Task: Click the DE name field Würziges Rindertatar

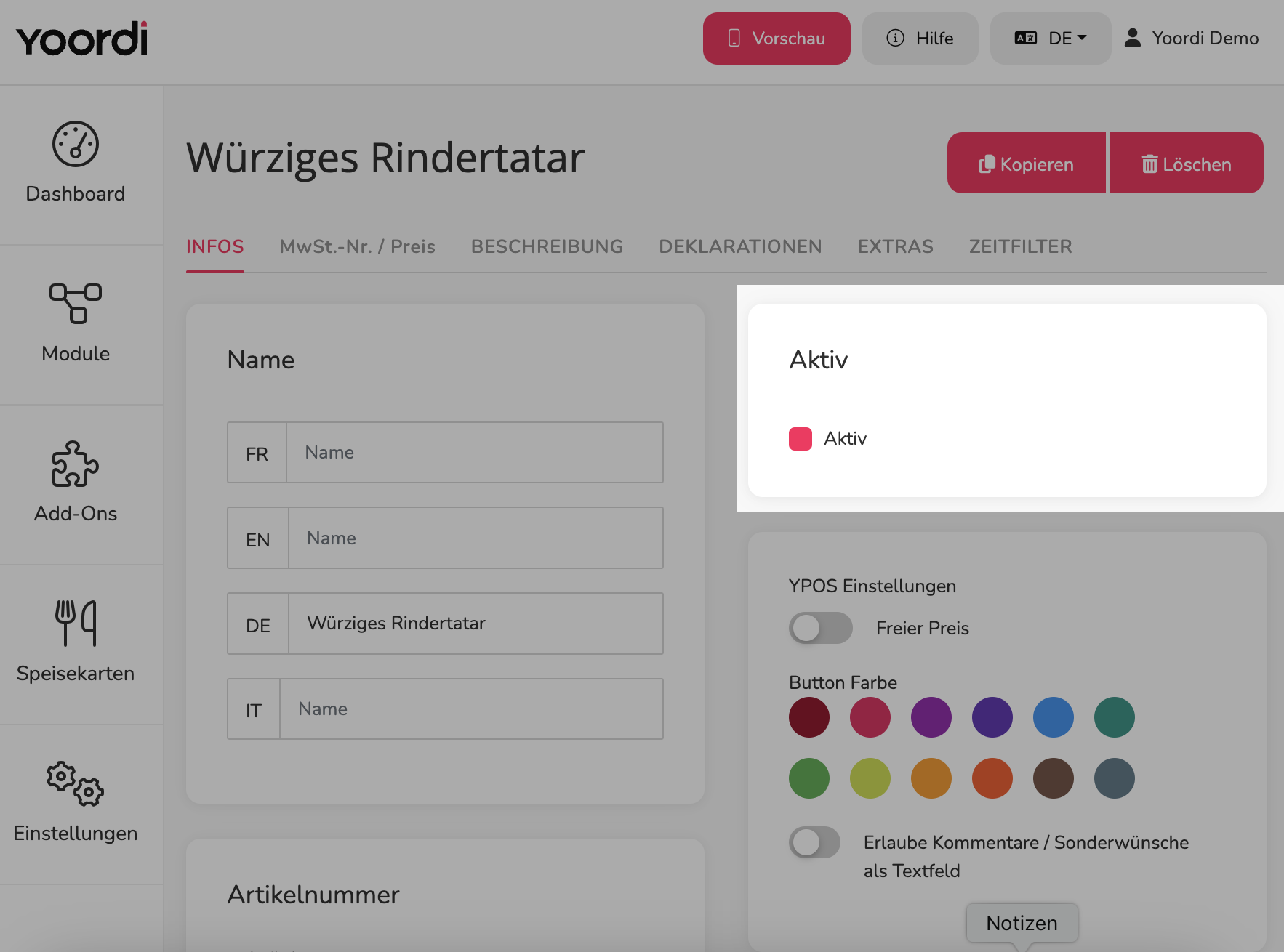Action: pyautogui.click(x=476, y=624)
